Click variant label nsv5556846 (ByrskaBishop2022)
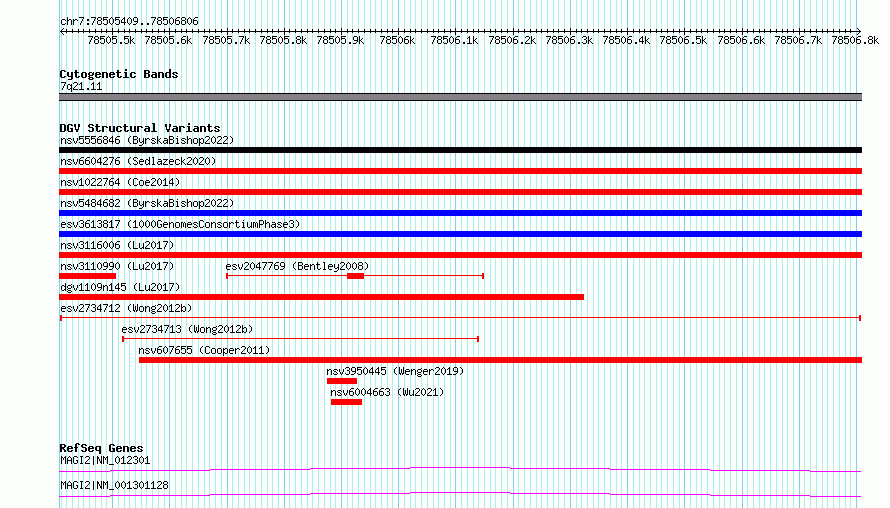The image size is (890, 508). (x=147, y=140)
